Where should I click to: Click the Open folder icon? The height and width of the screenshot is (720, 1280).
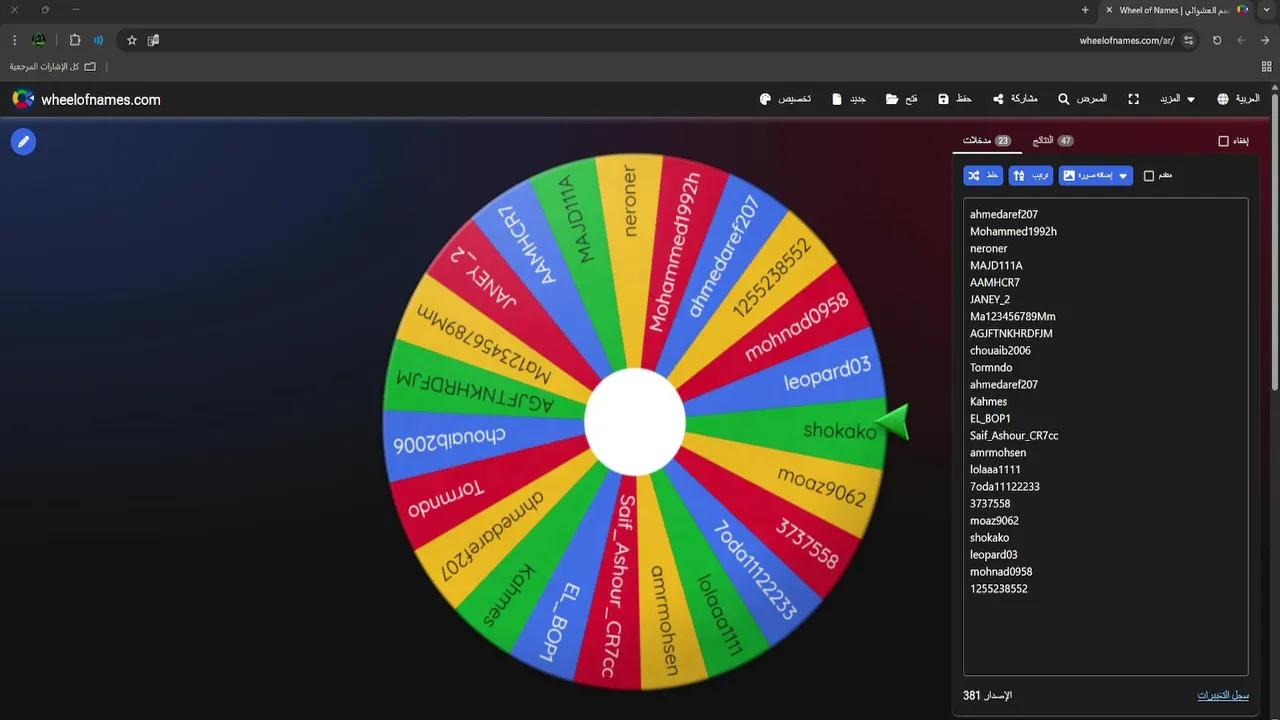point(892,100)
